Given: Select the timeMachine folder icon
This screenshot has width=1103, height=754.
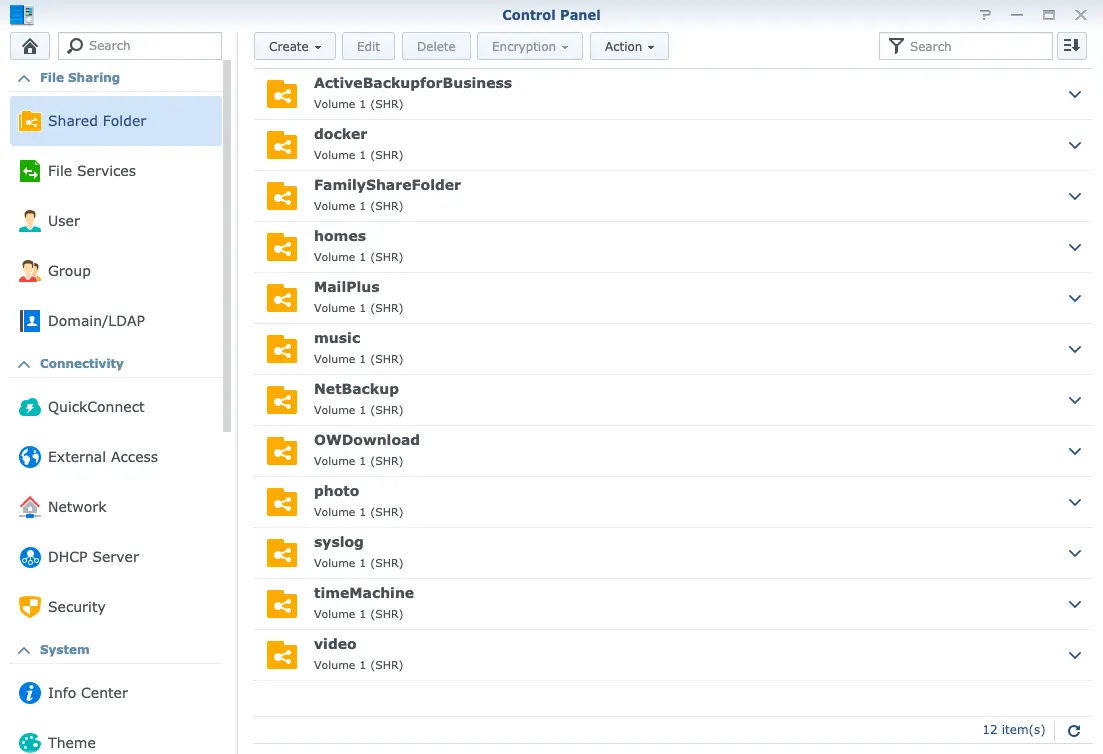Looking at the screenshot, I should pyautogui.click(x=282, y=604).
